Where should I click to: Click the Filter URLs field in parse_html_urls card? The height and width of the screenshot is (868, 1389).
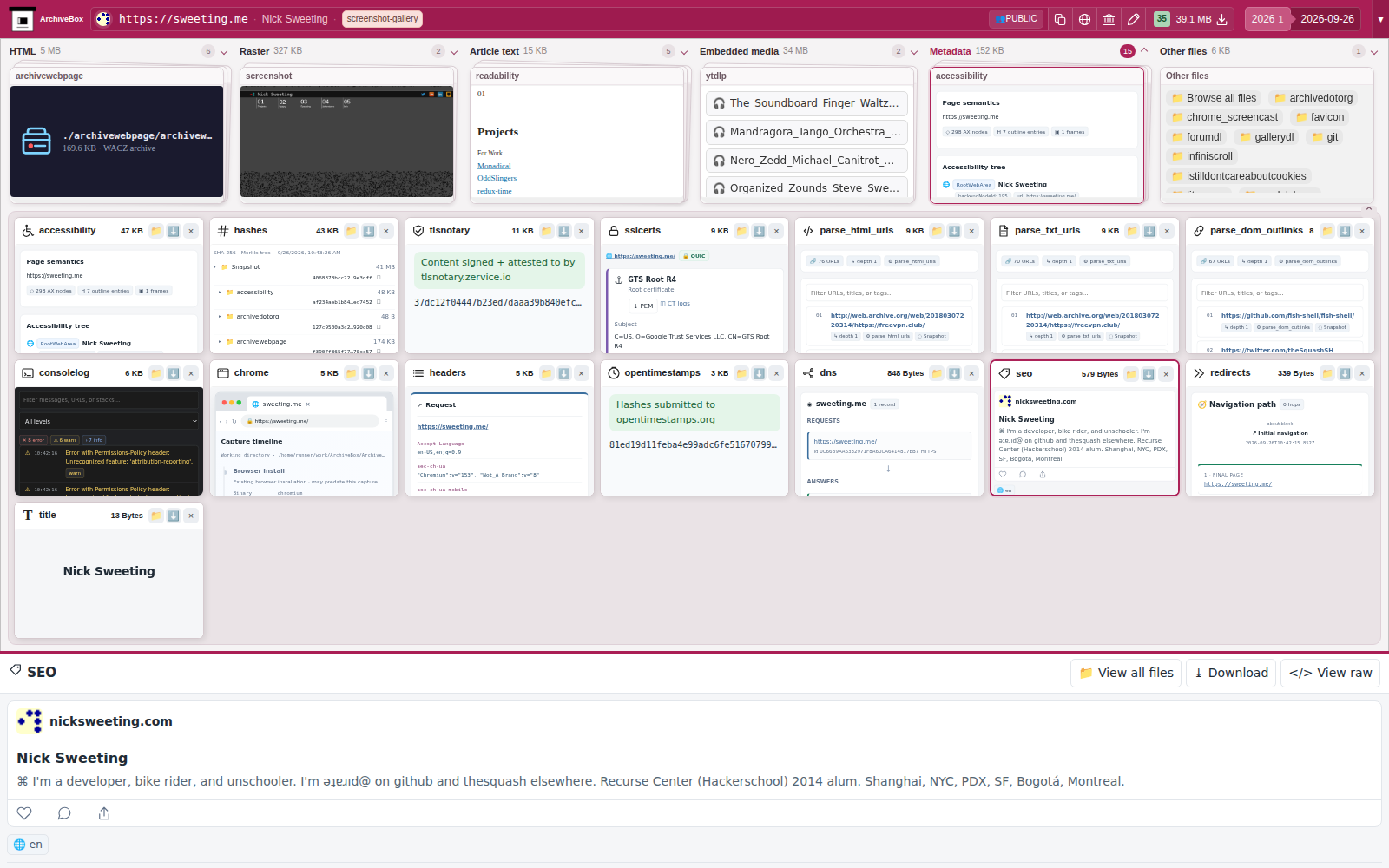coord(889,293)
